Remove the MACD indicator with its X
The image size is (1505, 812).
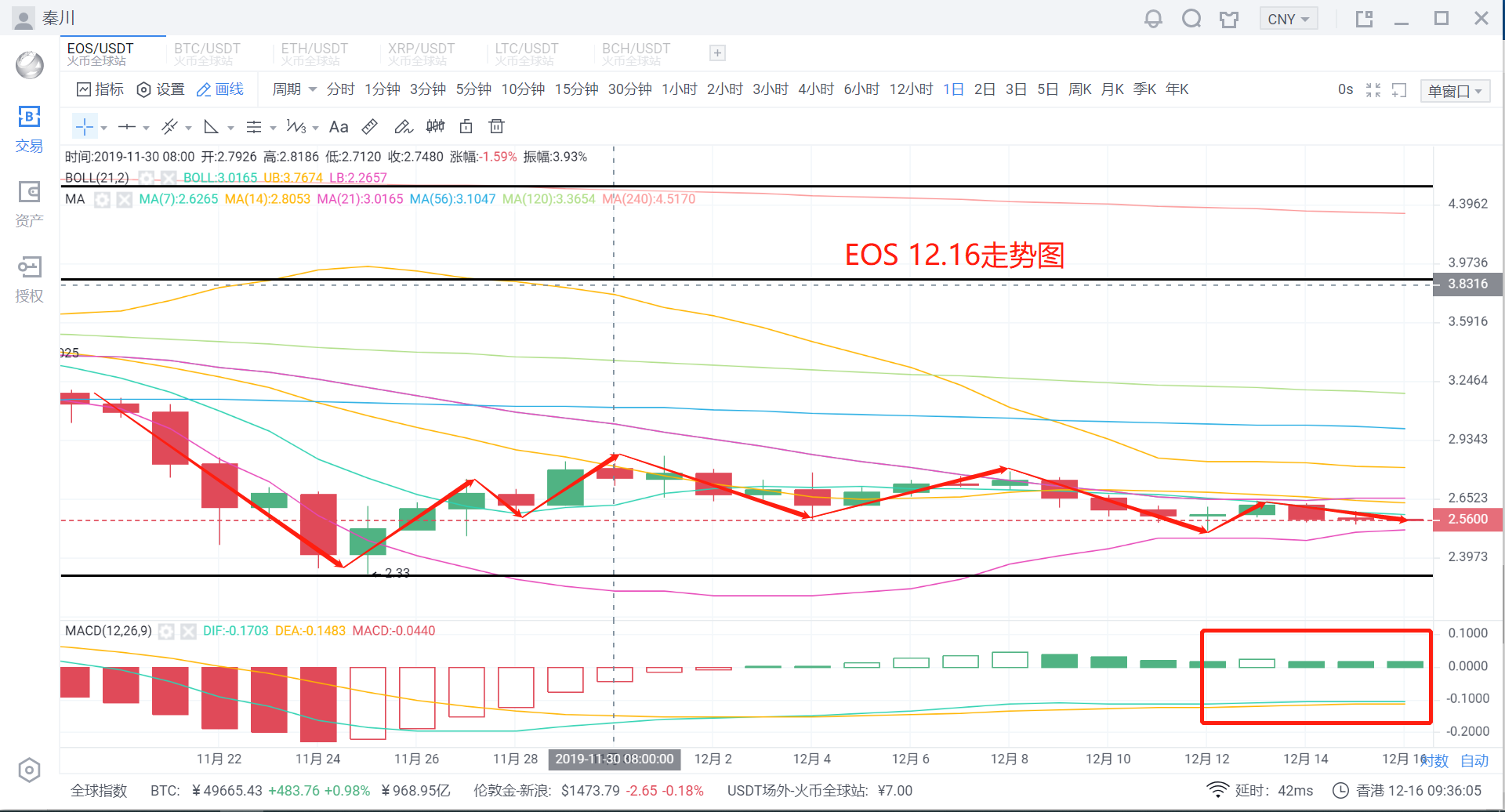point(188,631)
